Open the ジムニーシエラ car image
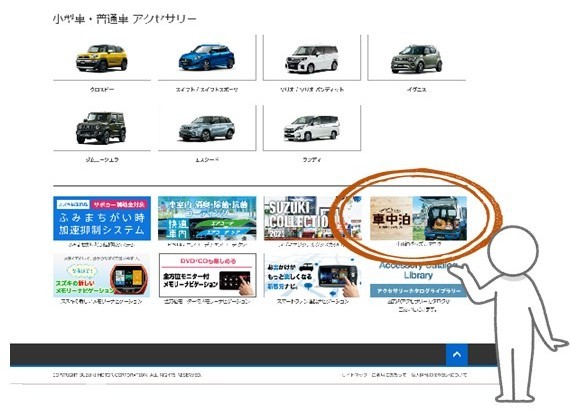 [102, 128]
